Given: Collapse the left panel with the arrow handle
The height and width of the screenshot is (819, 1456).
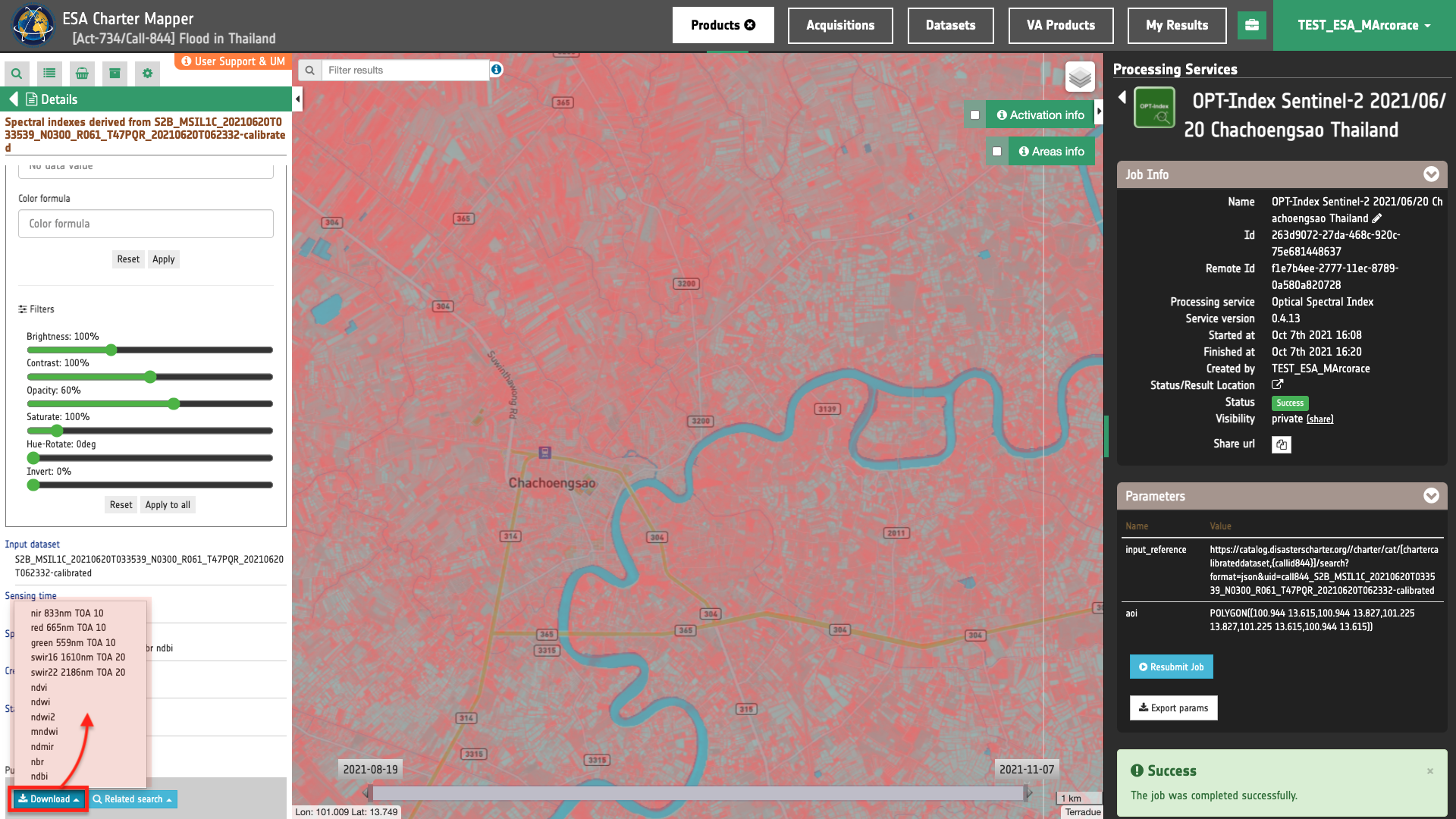Looking at the screenshot, I should coord(297,99).
